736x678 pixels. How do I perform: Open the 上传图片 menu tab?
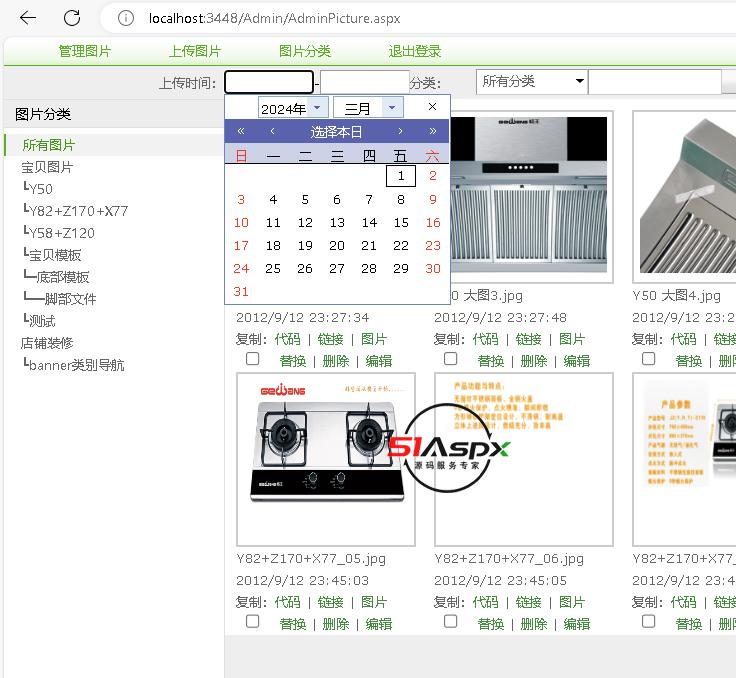(195, 51)
